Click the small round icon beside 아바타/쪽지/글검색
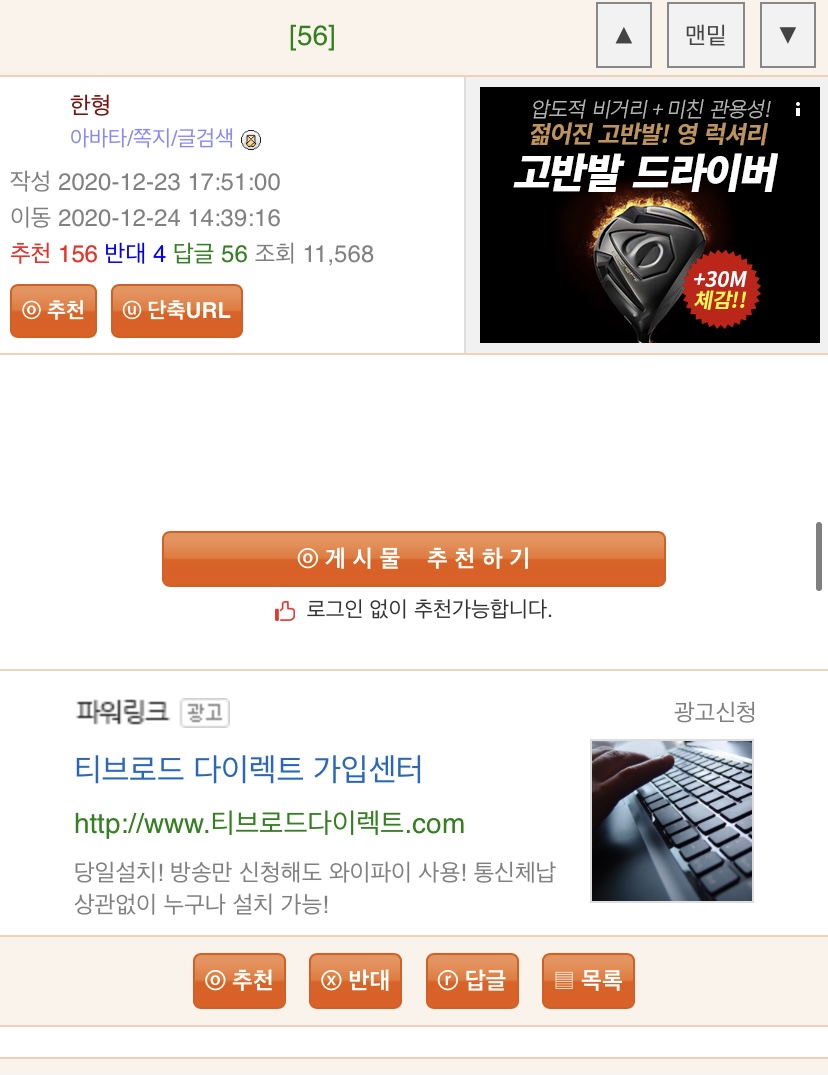Screen dimensions: 828x1075 (251, 140)
